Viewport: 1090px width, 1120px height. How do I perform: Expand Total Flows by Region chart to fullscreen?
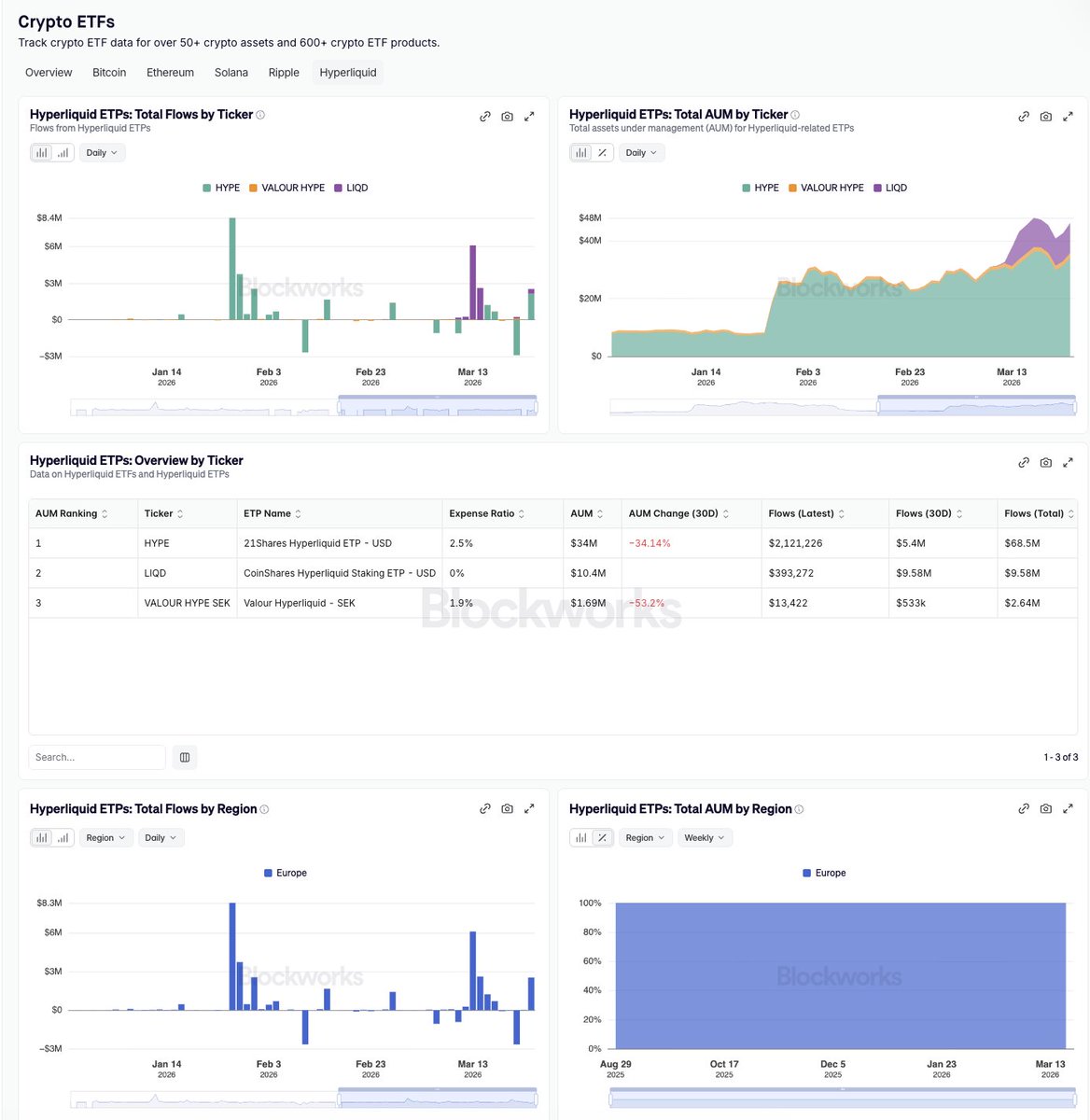(529, 808)
